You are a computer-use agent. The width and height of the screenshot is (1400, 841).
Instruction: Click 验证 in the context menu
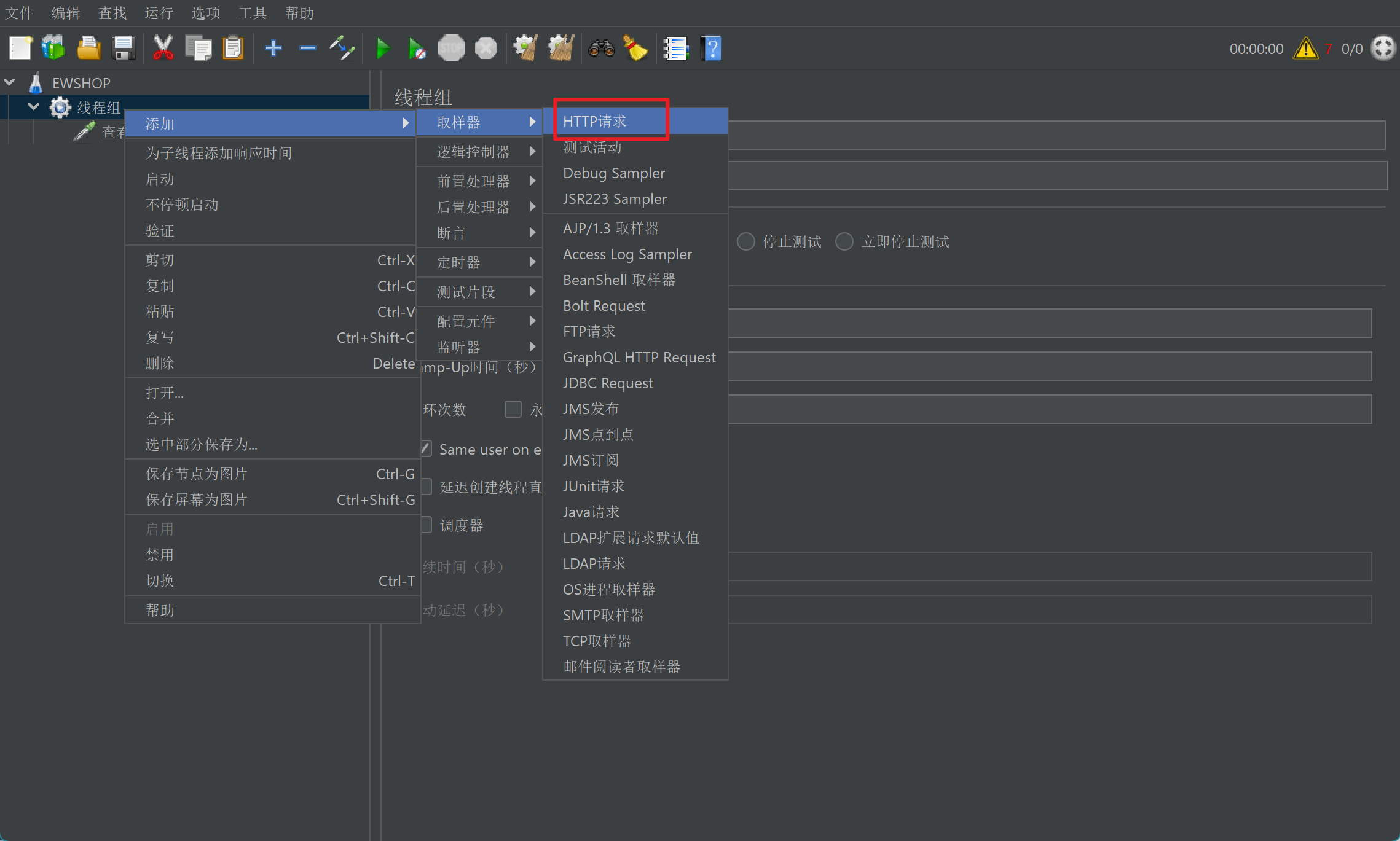(160, 231)
